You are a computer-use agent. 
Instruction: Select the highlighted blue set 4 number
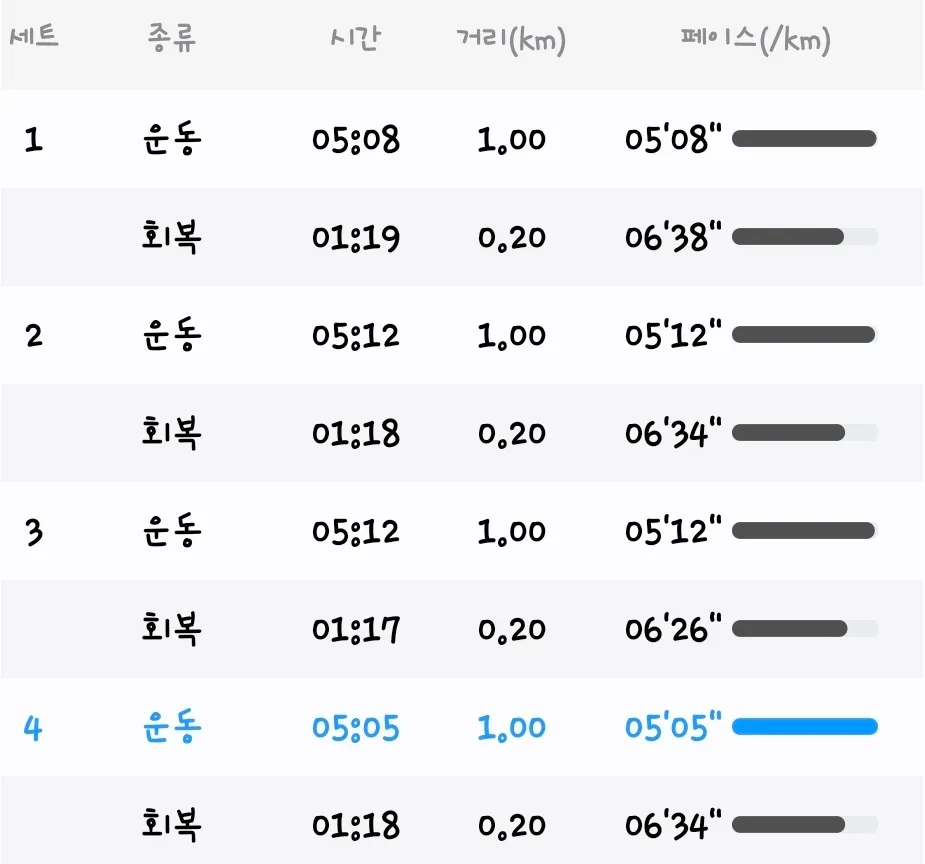pos(33,727)
